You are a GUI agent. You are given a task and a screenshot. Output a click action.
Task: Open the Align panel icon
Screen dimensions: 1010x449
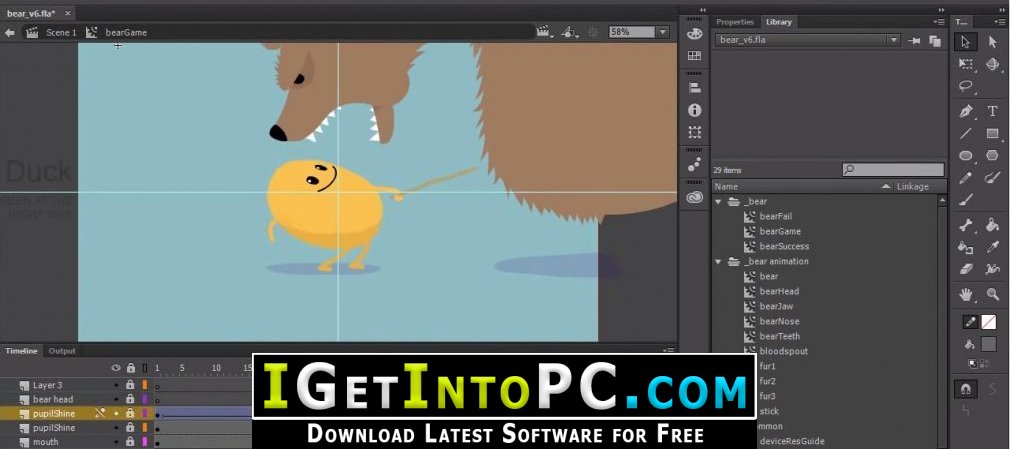(694, 88)
